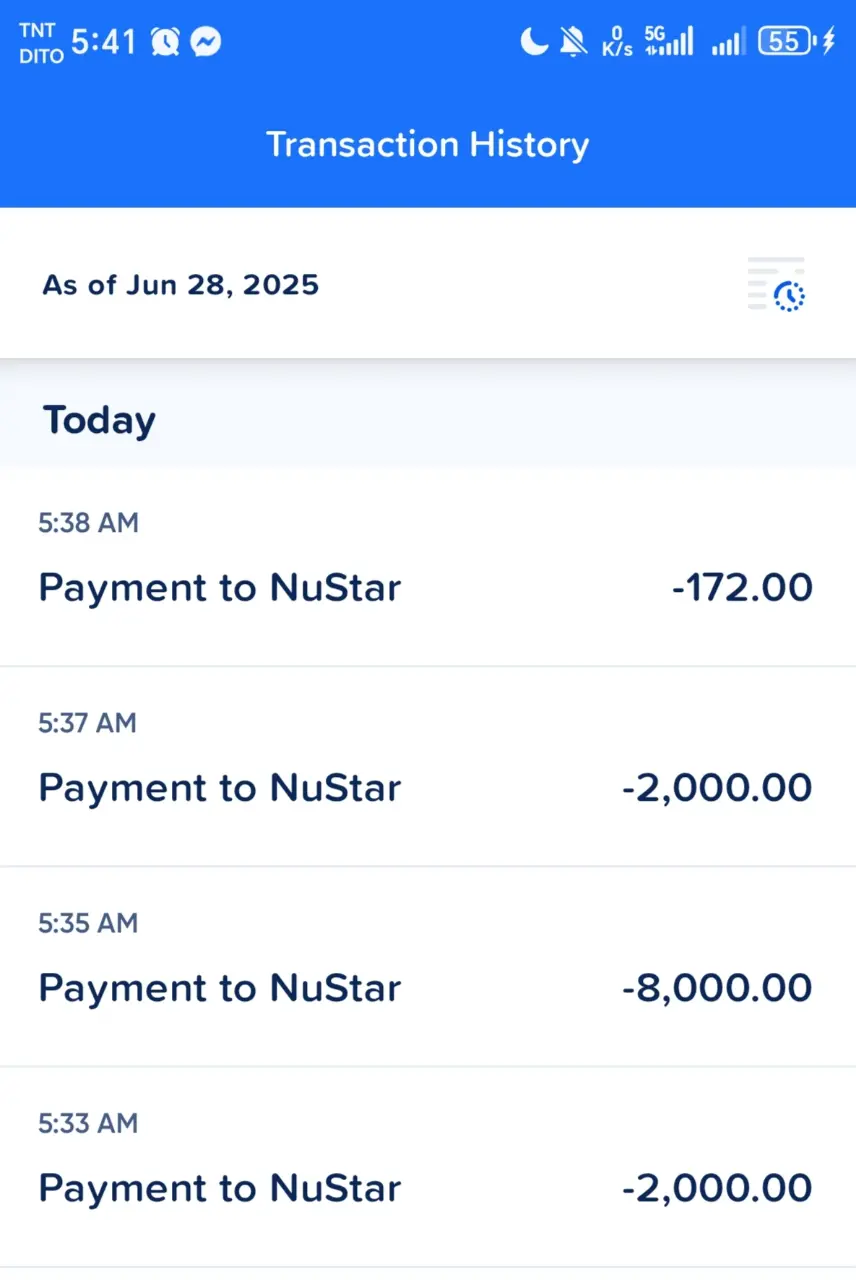This screenshot has height=1280, width=856.
Task: Tap the do-not-disturb moon icon
Action: pyautogui.click(x=534, y=42)
